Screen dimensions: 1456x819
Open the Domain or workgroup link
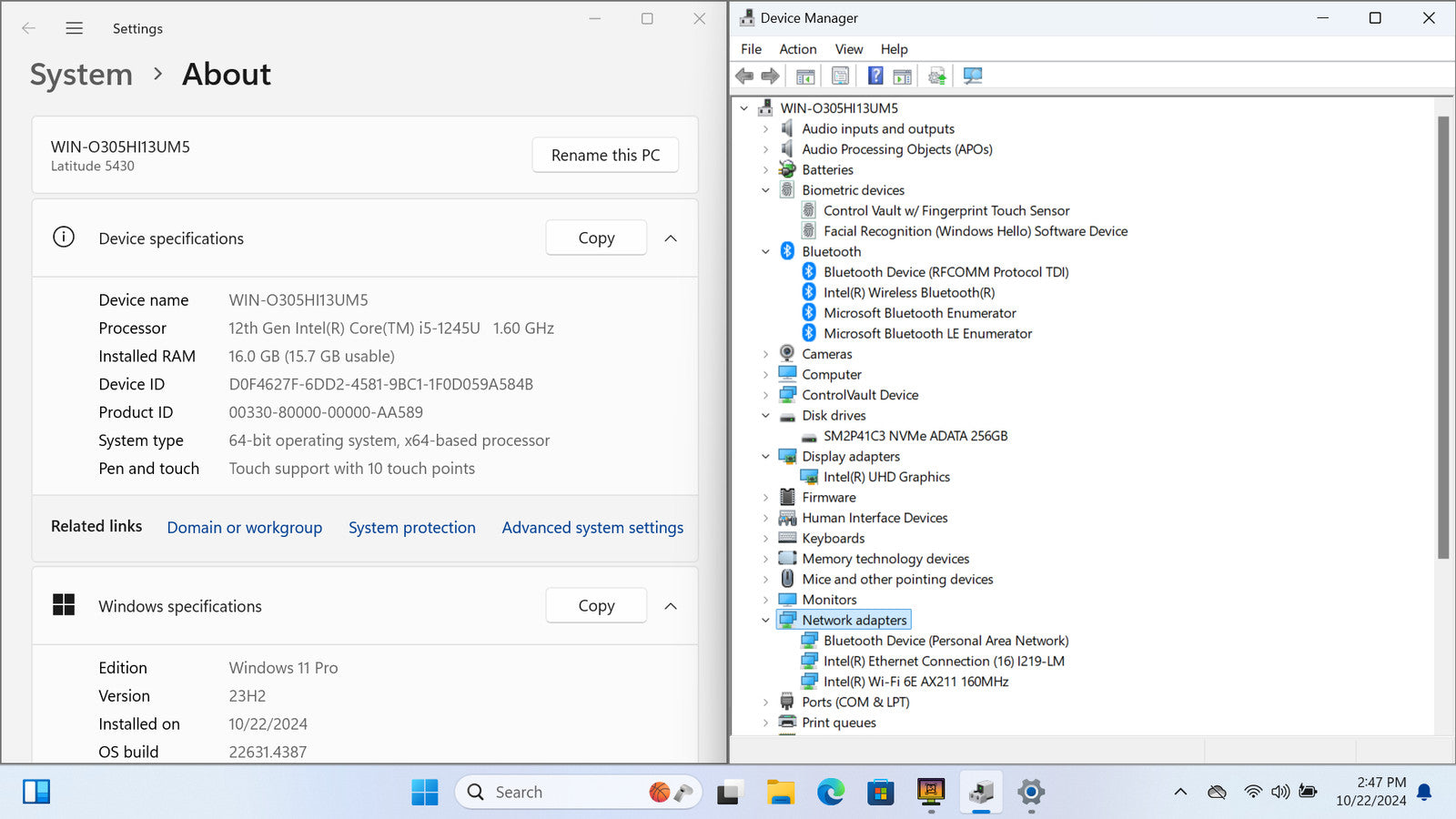pos(245,528)
